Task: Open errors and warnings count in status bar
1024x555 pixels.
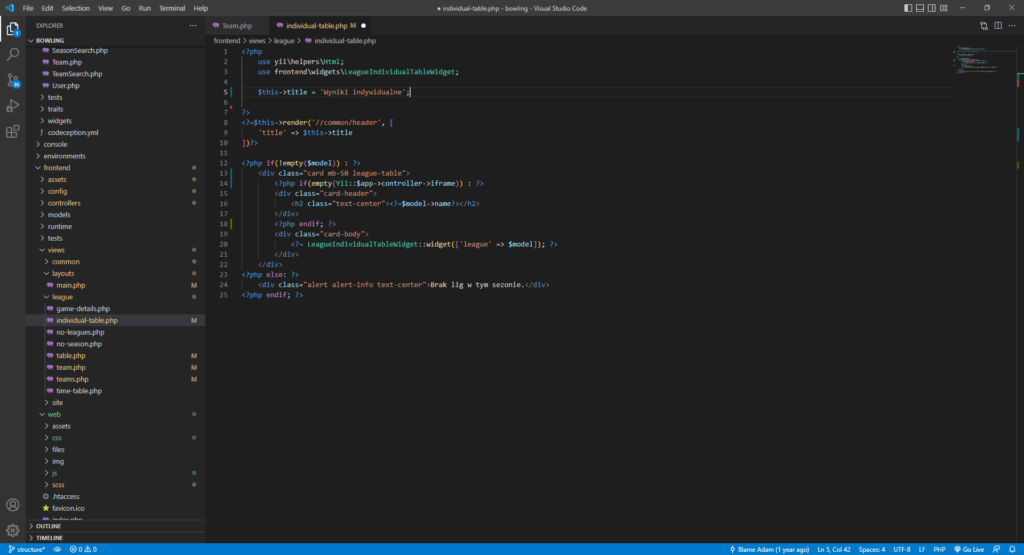Action: click(83, 549)
